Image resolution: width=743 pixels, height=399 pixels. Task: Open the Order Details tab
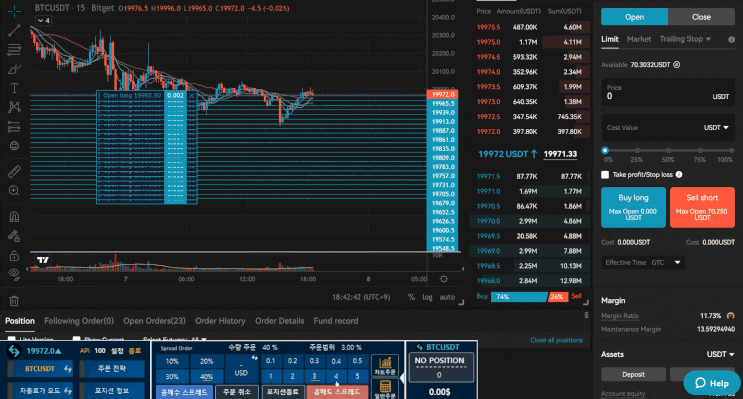280,321
